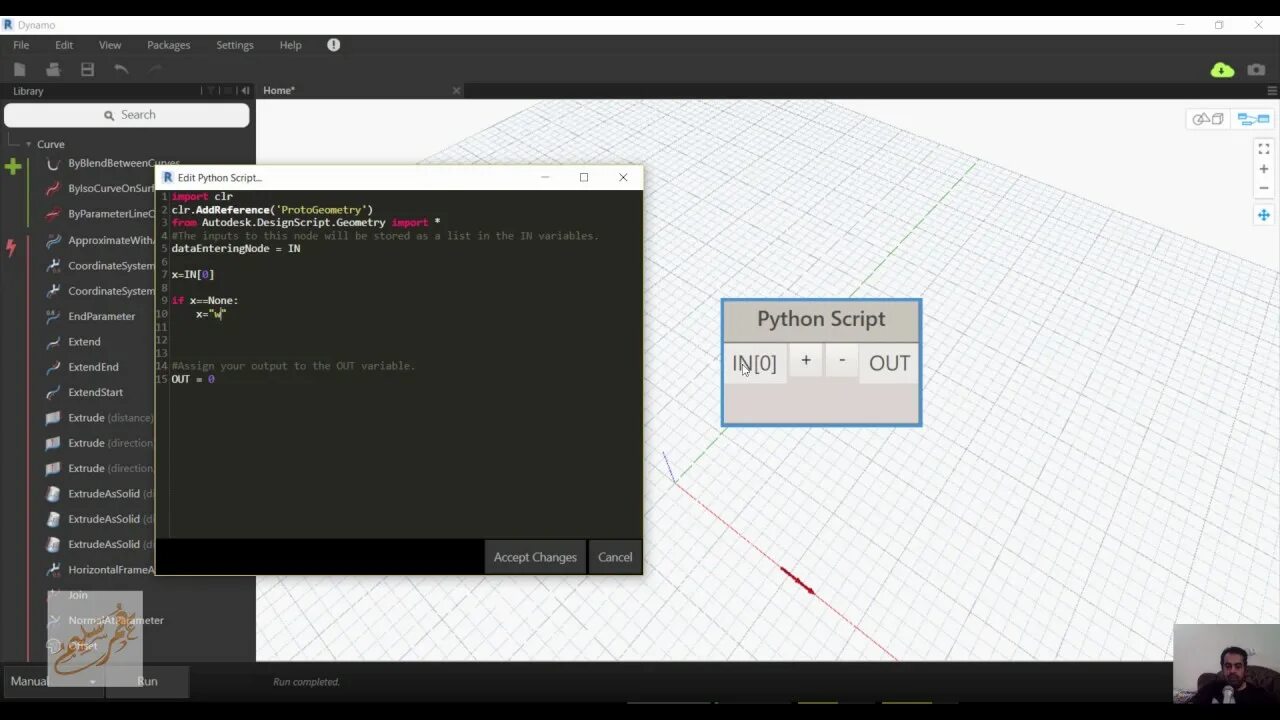This screenshot has width=1280, height=720.
Task: Open the Manual run type dropdown
Action: [x=52, y=681]
